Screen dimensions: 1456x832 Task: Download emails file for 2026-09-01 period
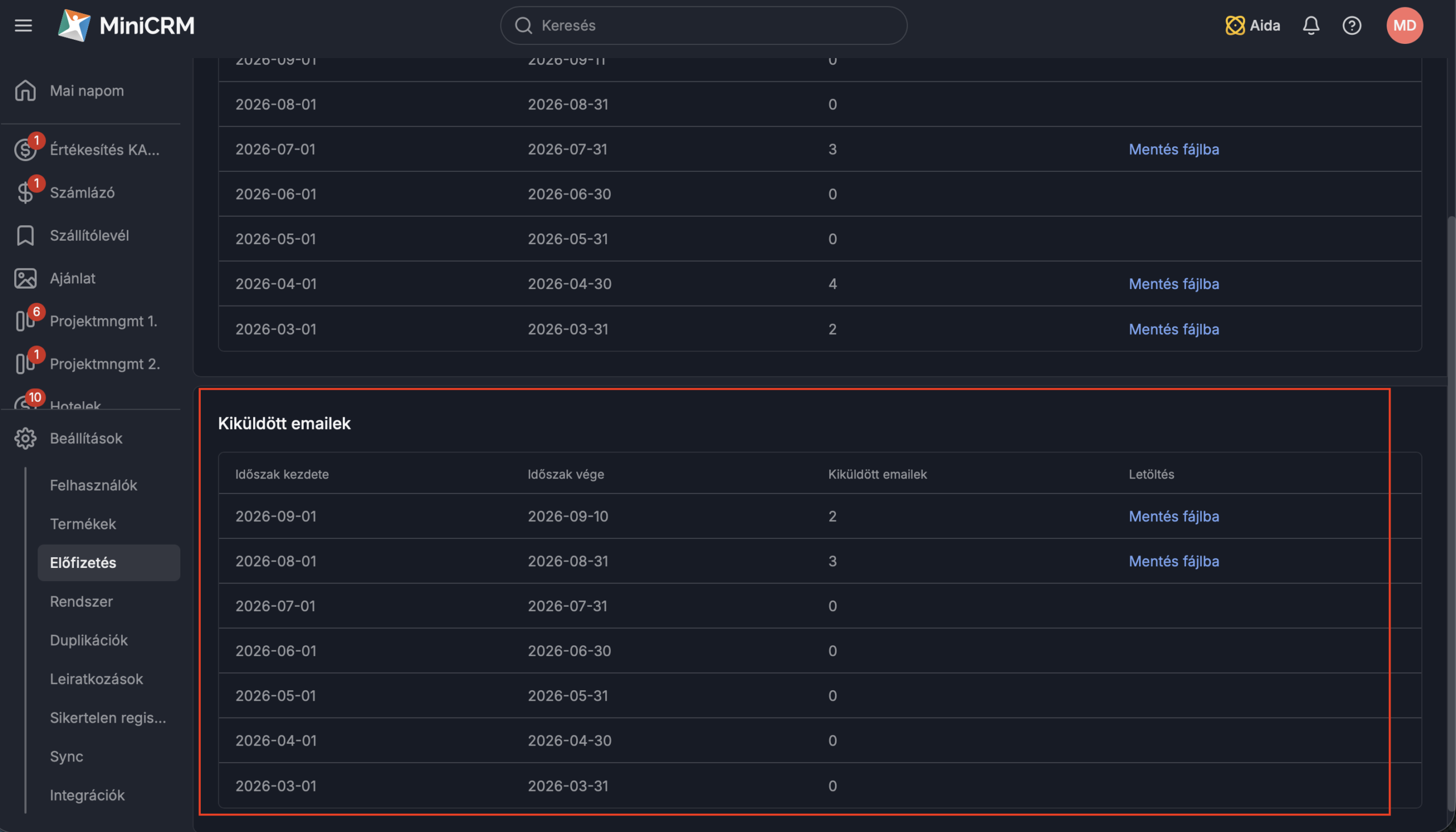point(1173,516)
